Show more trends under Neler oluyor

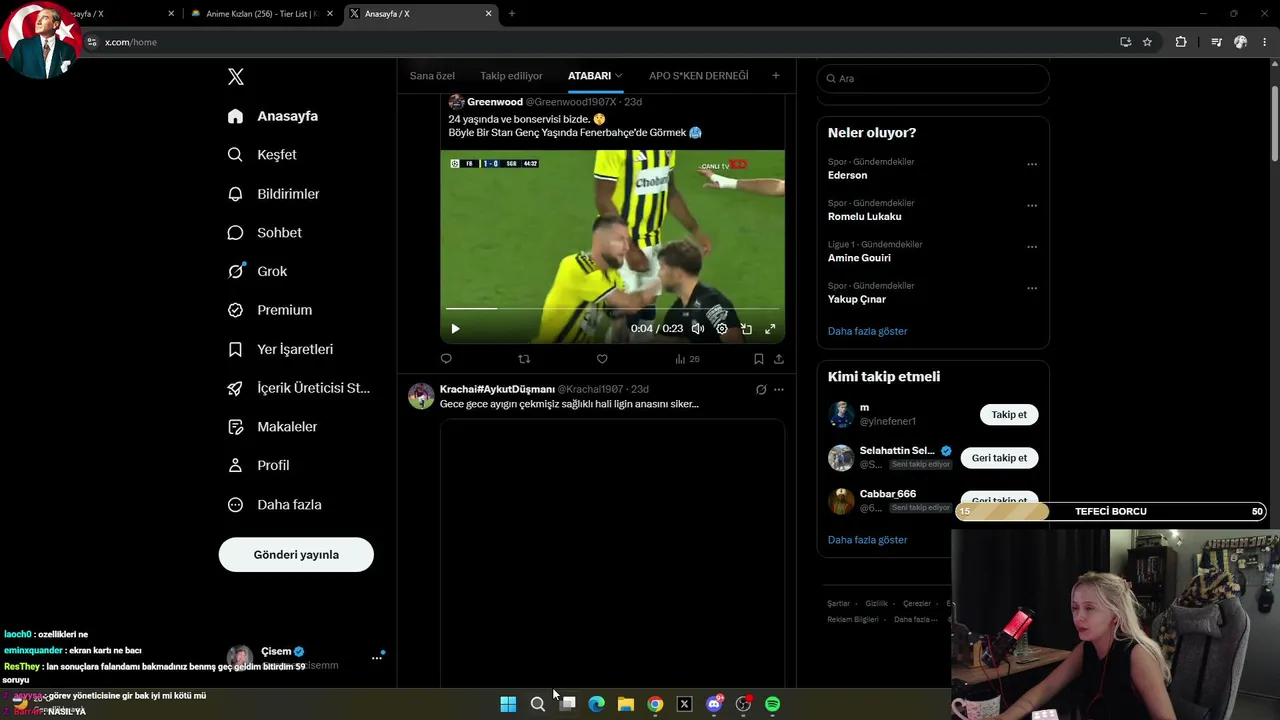(867, 331)
